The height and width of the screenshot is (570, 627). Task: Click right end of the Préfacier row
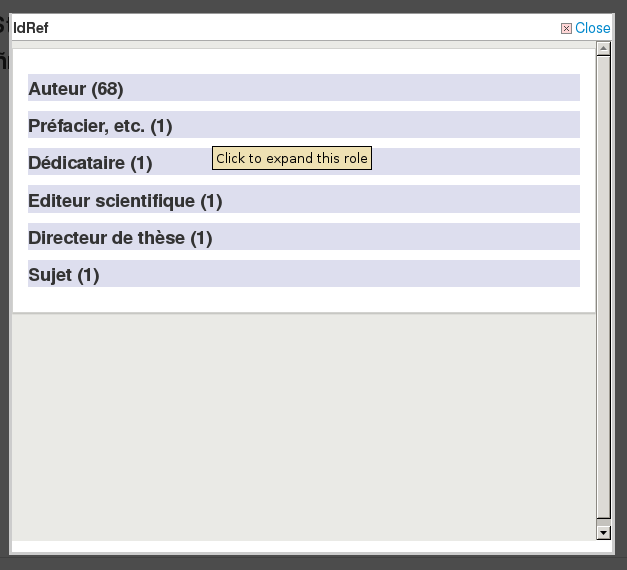(x=560, y=126)
